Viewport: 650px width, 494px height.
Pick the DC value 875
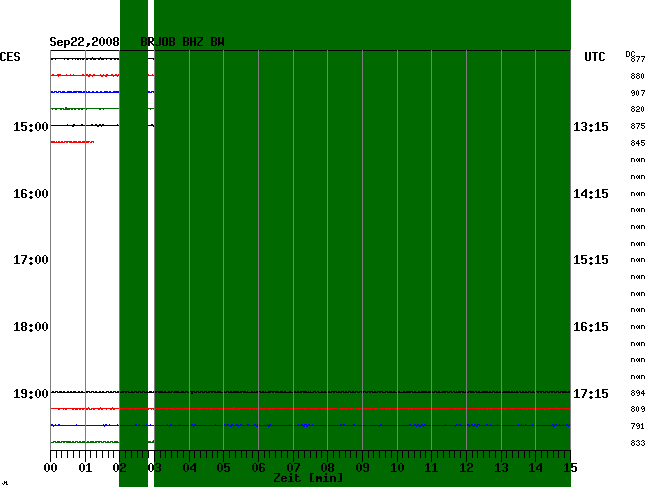[638, 126]
